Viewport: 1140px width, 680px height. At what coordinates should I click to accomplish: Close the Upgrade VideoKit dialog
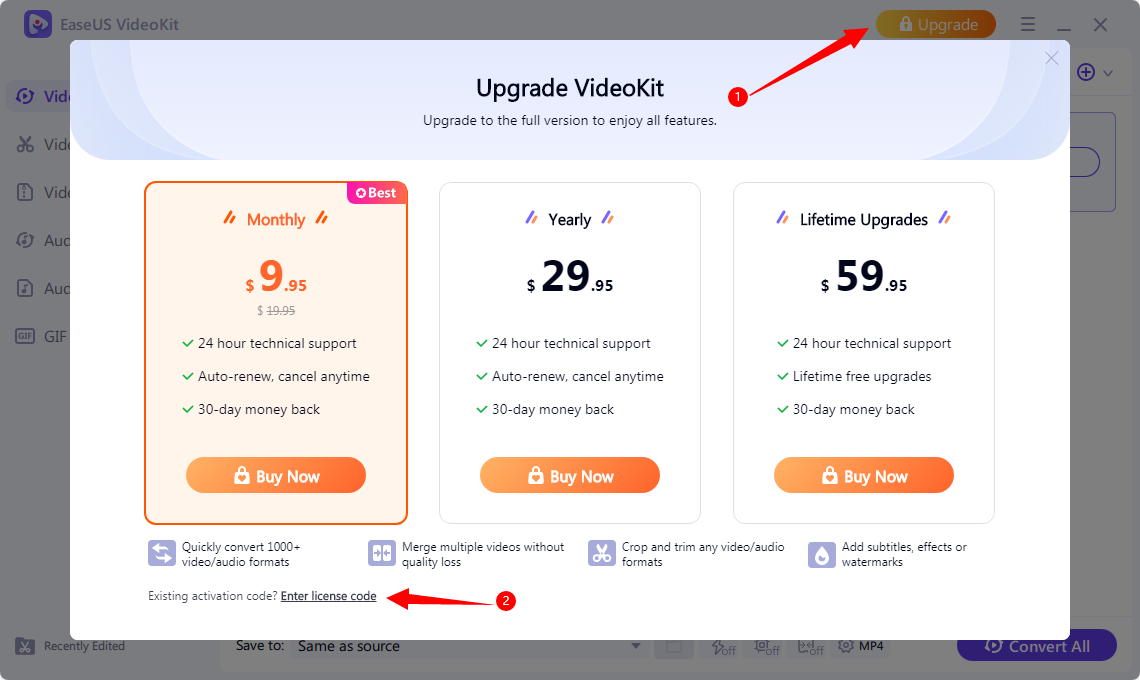pyautogui.click(x=1051, y=58)
